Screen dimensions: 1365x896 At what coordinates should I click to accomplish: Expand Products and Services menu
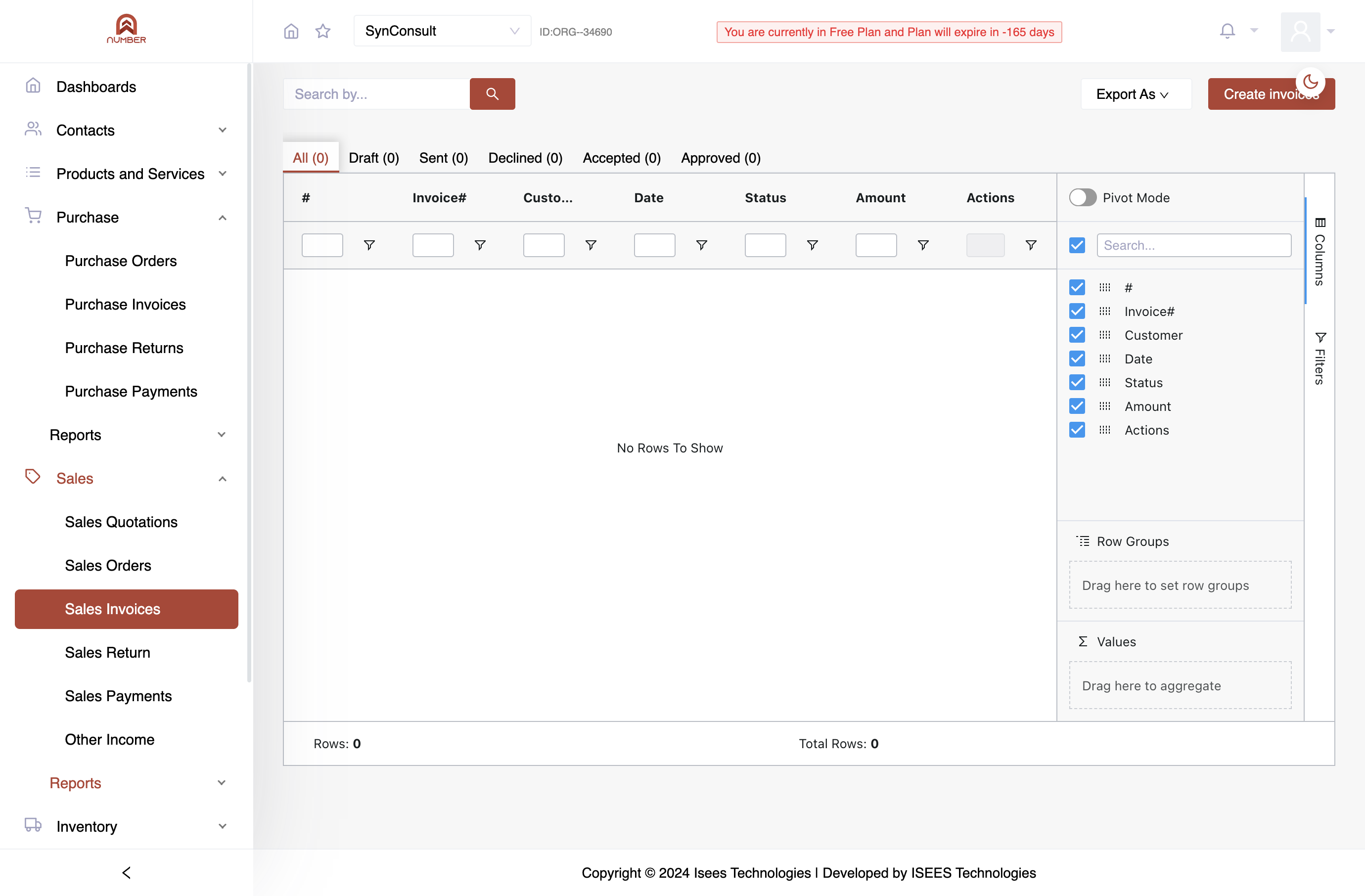126,174
